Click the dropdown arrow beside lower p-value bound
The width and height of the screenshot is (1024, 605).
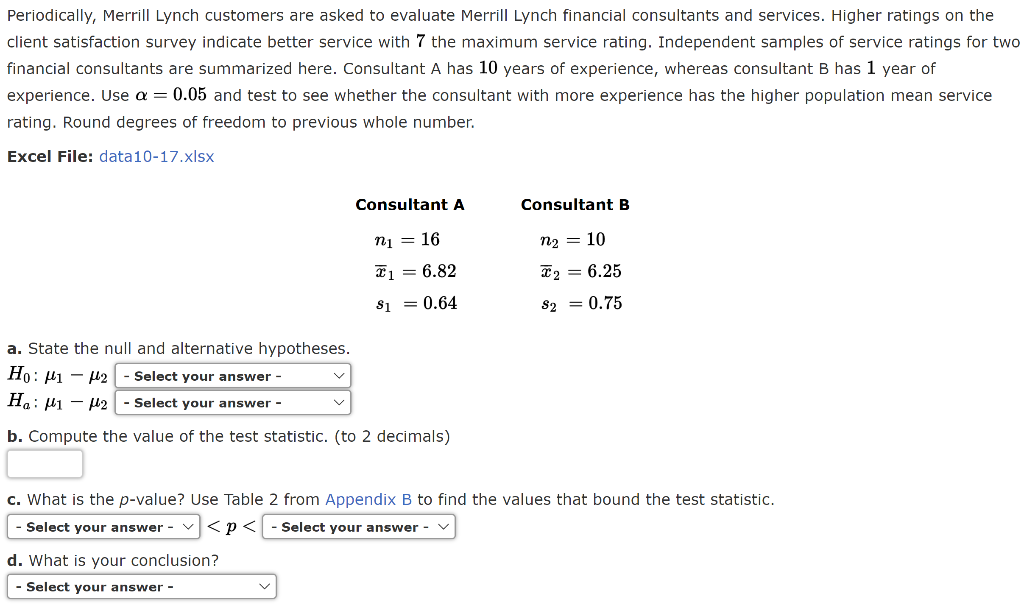[x=190, y=526]
